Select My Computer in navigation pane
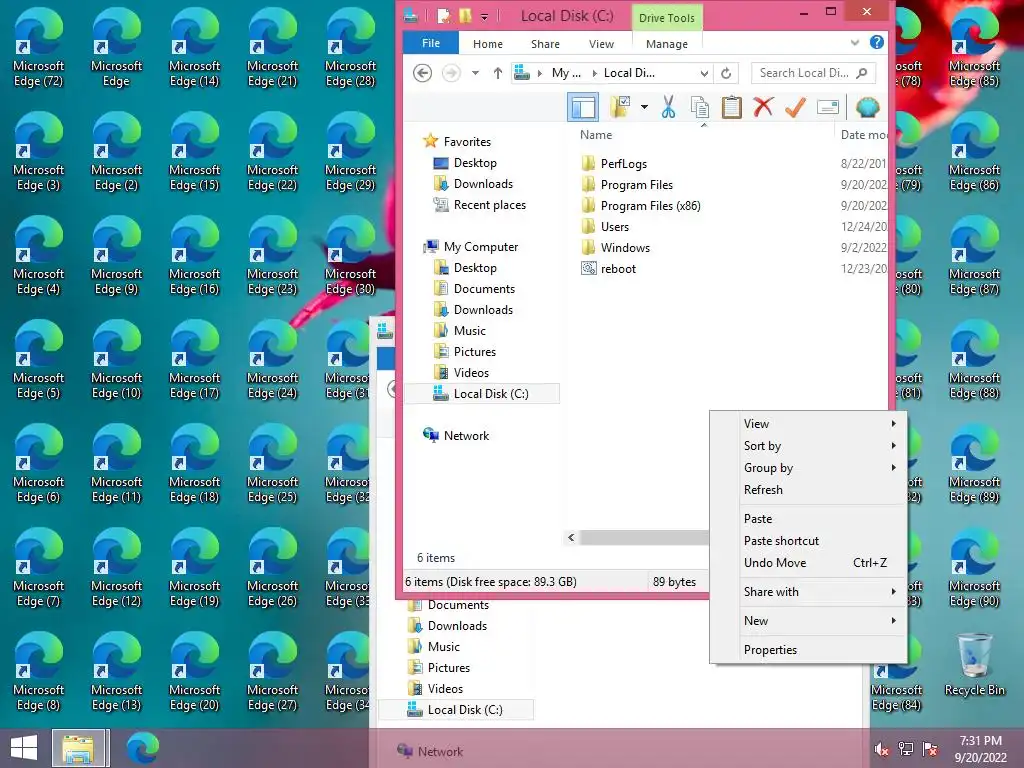 470,247
